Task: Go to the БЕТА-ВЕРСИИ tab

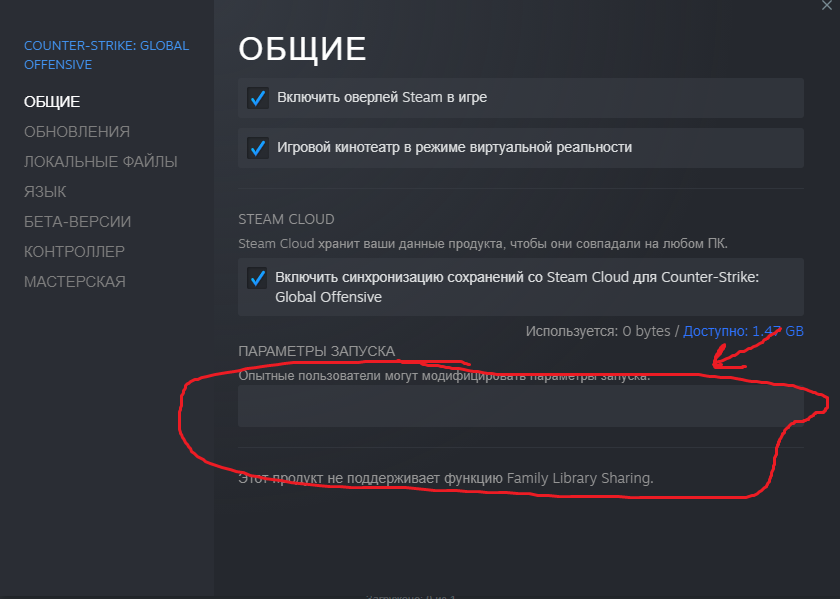Action: (77, 221)
